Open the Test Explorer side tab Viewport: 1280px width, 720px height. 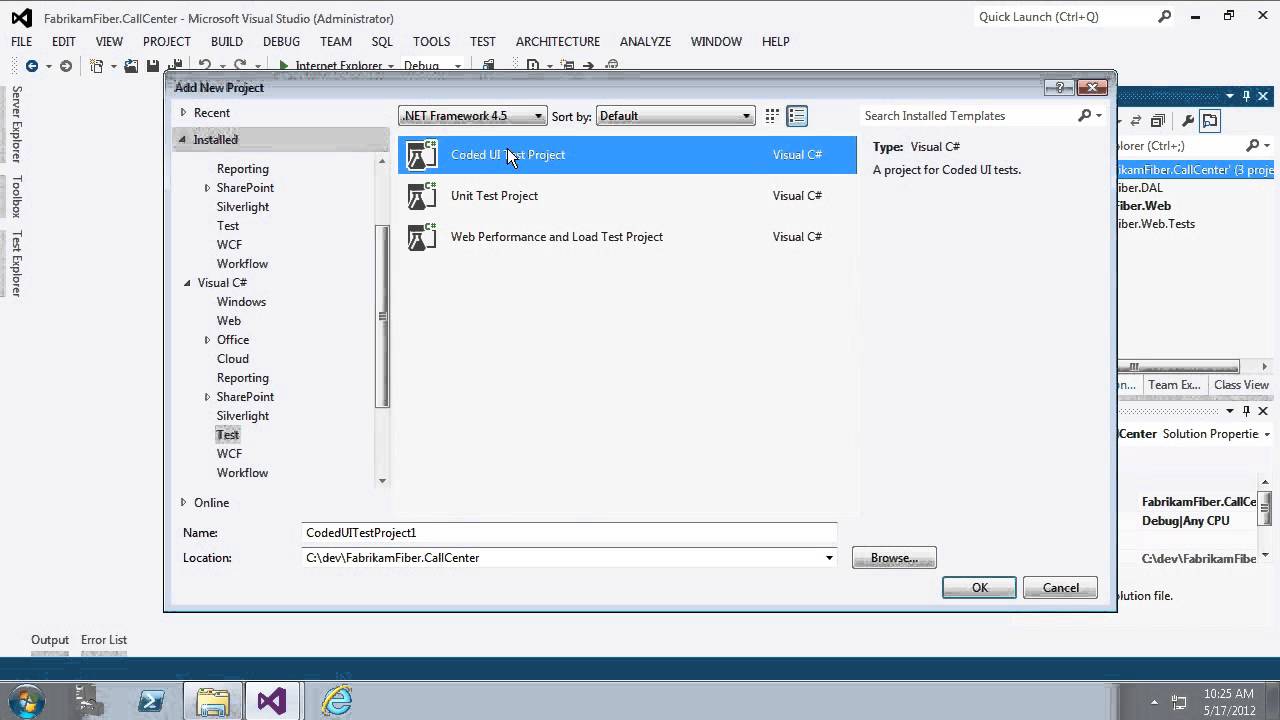(x=16, y=263)
